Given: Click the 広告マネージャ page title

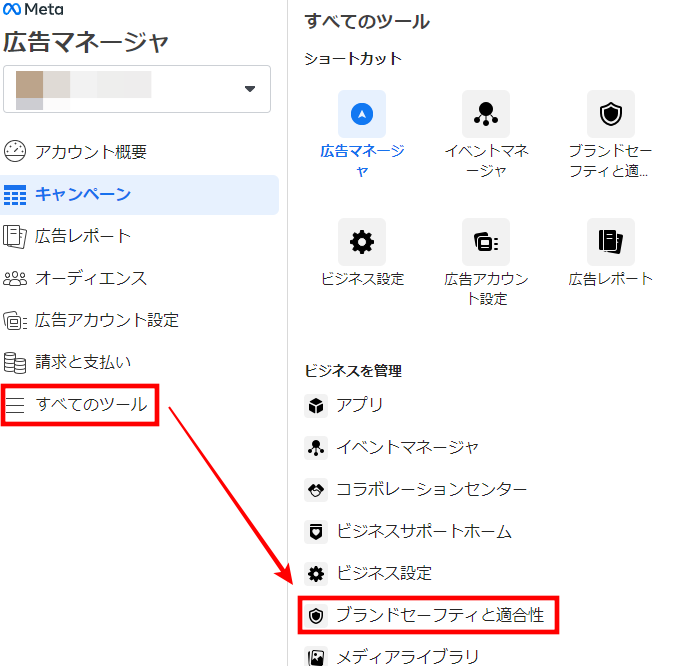Looking at the screenshot, I should pos(86,42).
